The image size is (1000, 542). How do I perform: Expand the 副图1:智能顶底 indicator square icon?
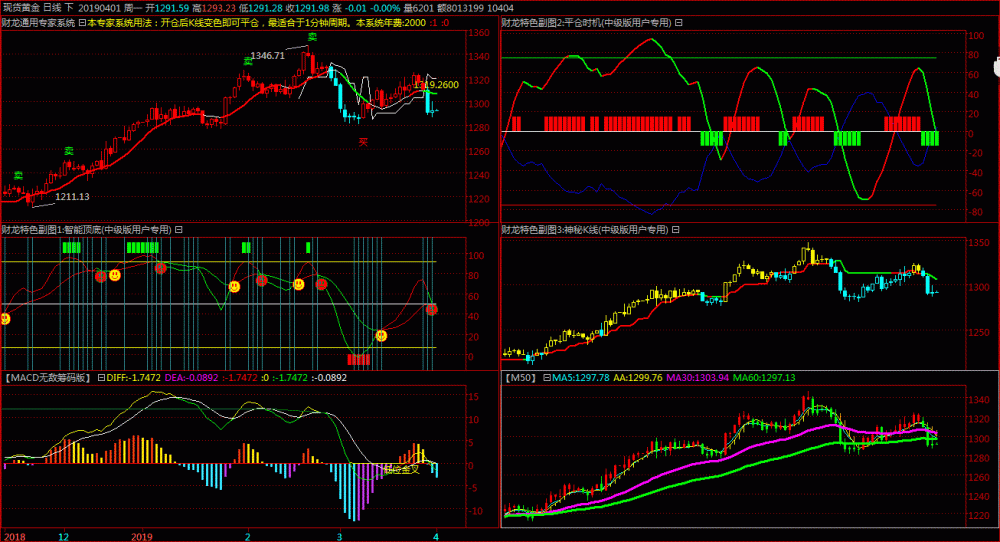179,230
